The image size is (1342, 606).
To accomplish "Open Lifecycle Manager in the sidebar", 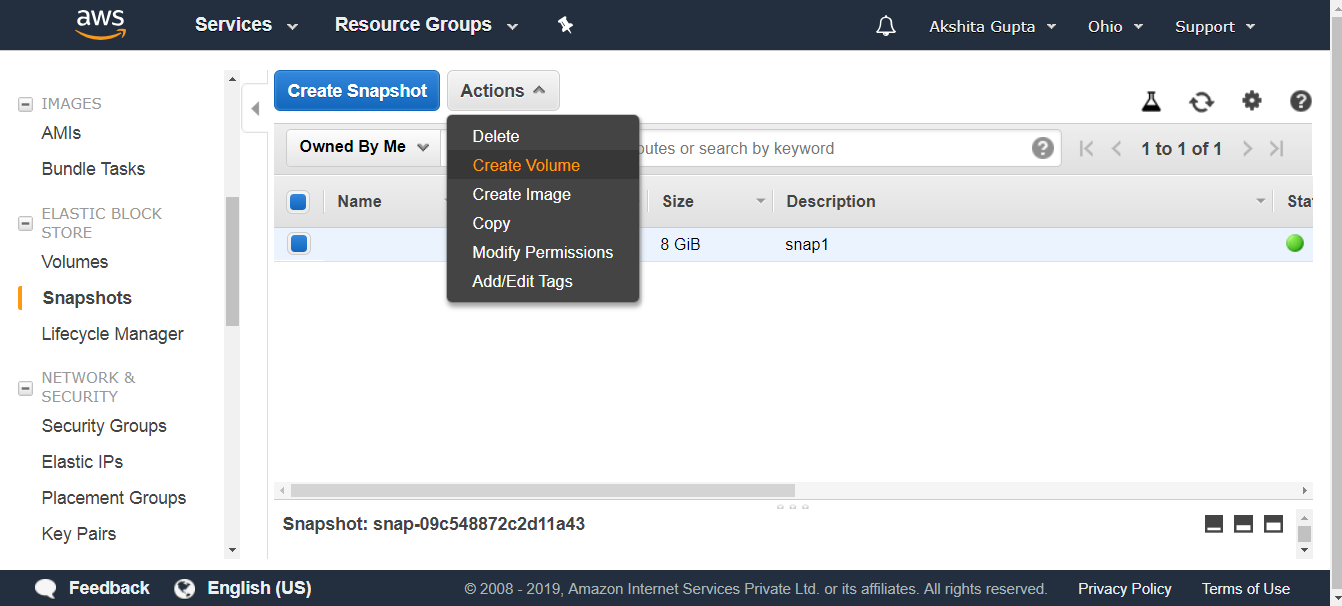I will (x=113, y=334).
